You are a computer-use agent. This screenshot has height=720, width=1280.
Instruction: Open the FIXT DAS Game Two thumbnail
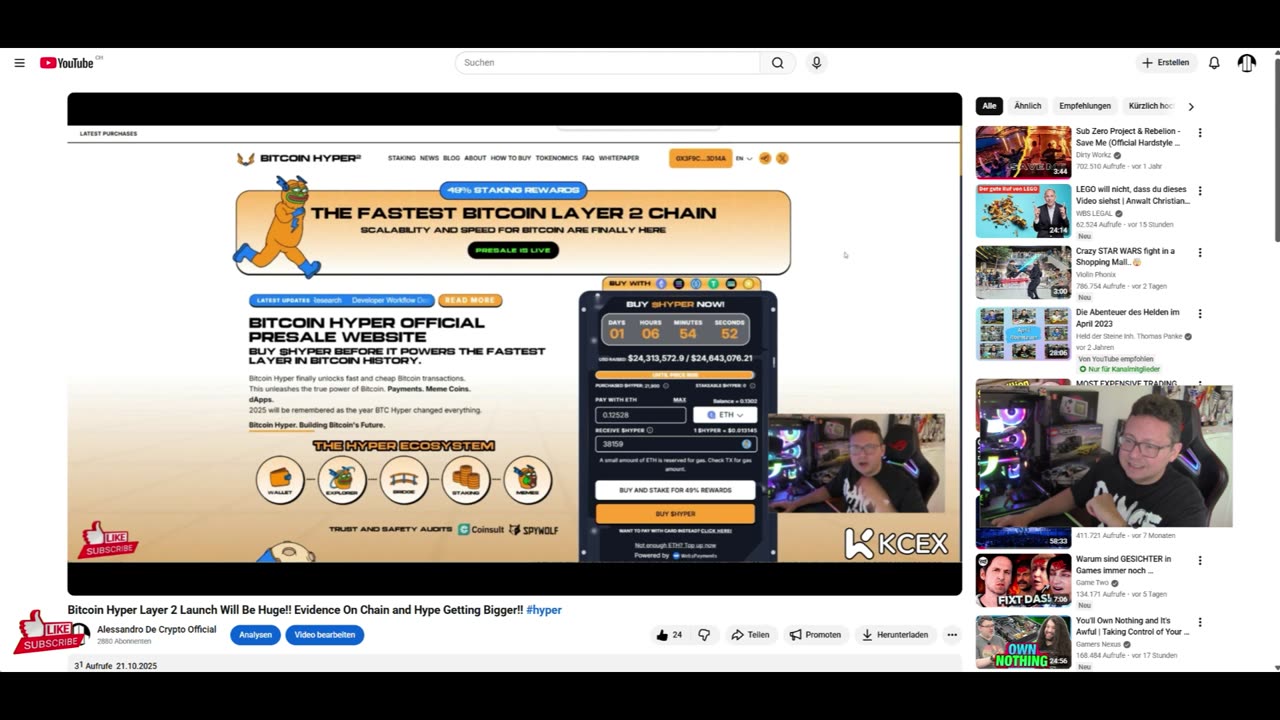[x=1023, y=581]
